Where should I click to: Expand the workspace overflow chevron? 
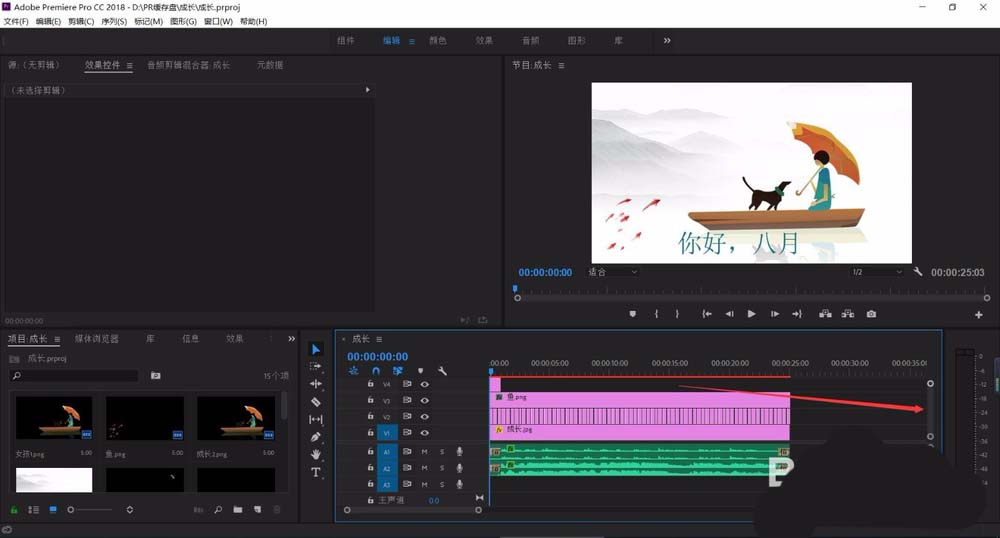(x=666, y=40)
